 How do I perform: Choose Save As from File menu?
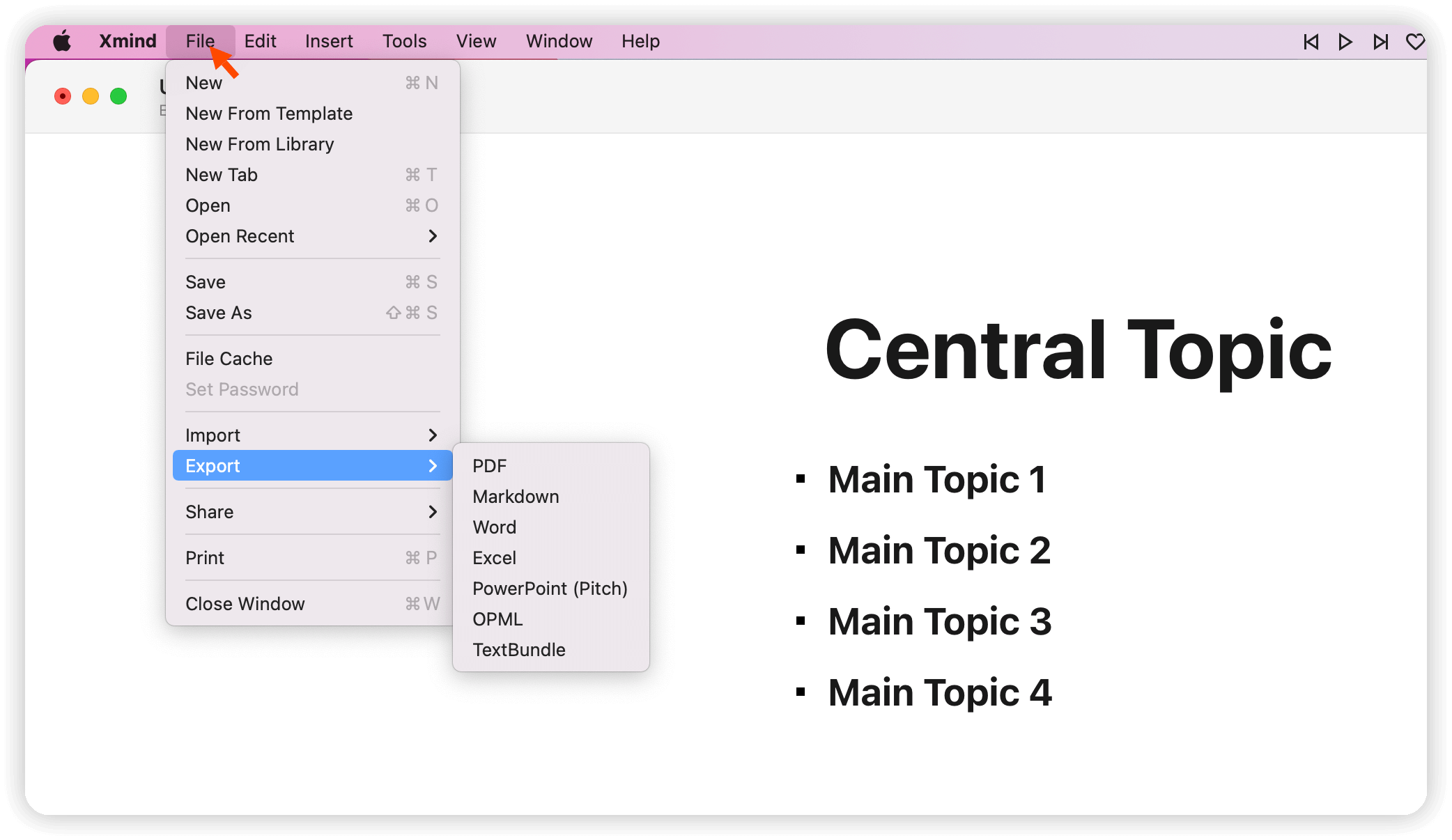219,313
